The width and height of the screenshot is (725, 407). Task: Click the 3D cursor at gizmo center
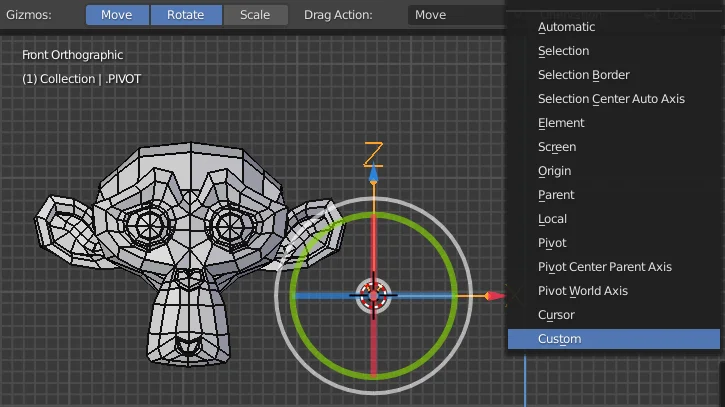coord(373,295)
